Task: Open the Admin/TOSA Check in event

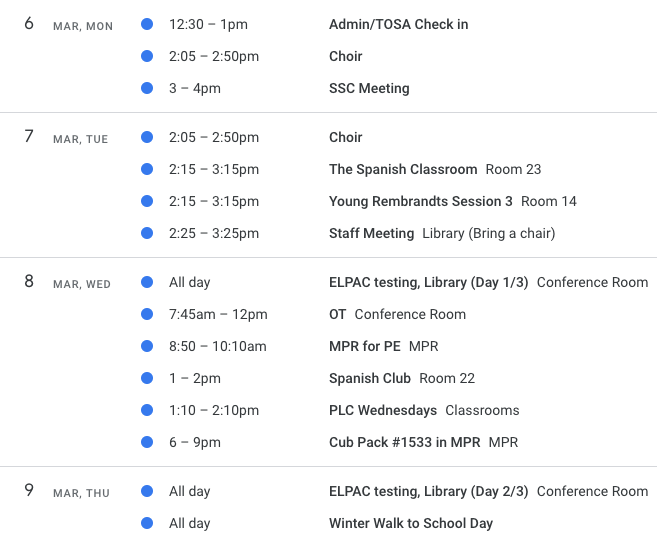Action: click(x=398, y=24)
